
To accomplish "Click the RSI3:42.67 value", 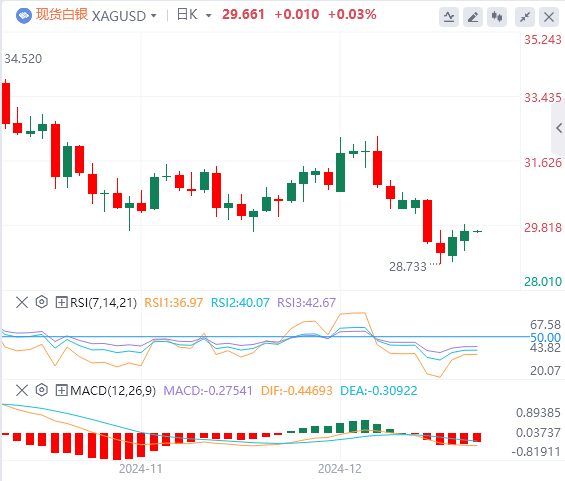I will tap(306, 303).
